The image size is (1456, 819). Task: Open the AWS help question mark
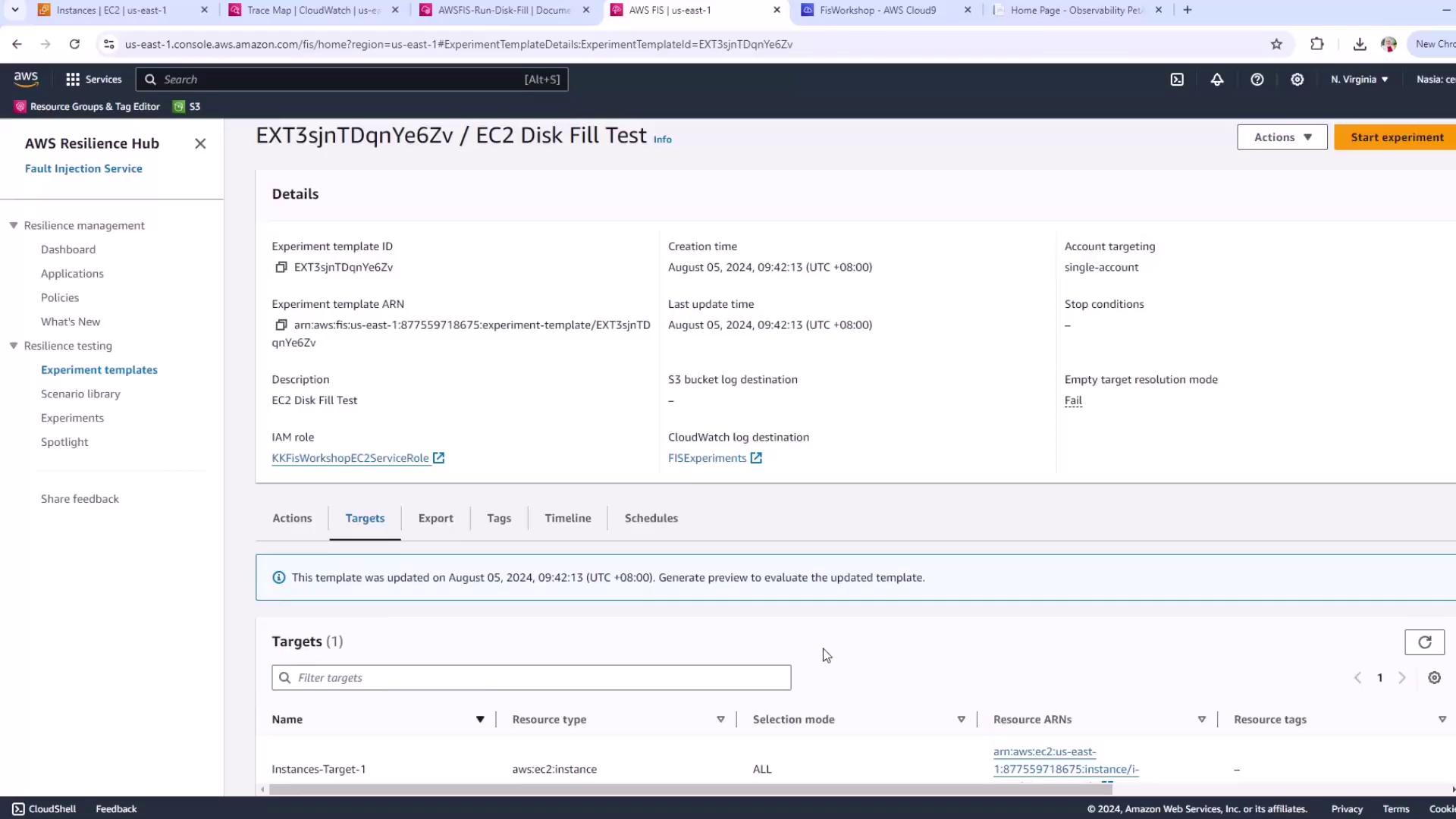pyautogui.click(x=1257, y=80)
